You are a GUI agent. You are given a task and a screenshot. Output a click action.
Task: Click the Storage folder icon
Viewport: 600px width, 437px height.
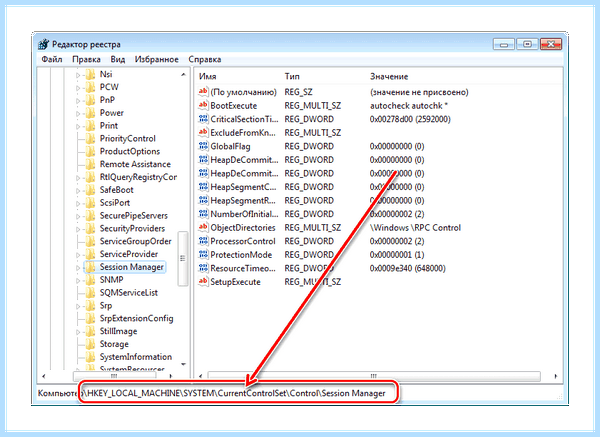click(x=90, y=344)
